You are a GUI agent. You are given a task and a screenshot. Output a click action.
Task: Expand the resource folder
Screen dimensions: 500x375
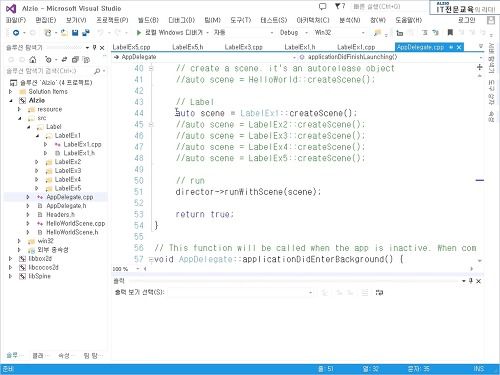point(19,109)
